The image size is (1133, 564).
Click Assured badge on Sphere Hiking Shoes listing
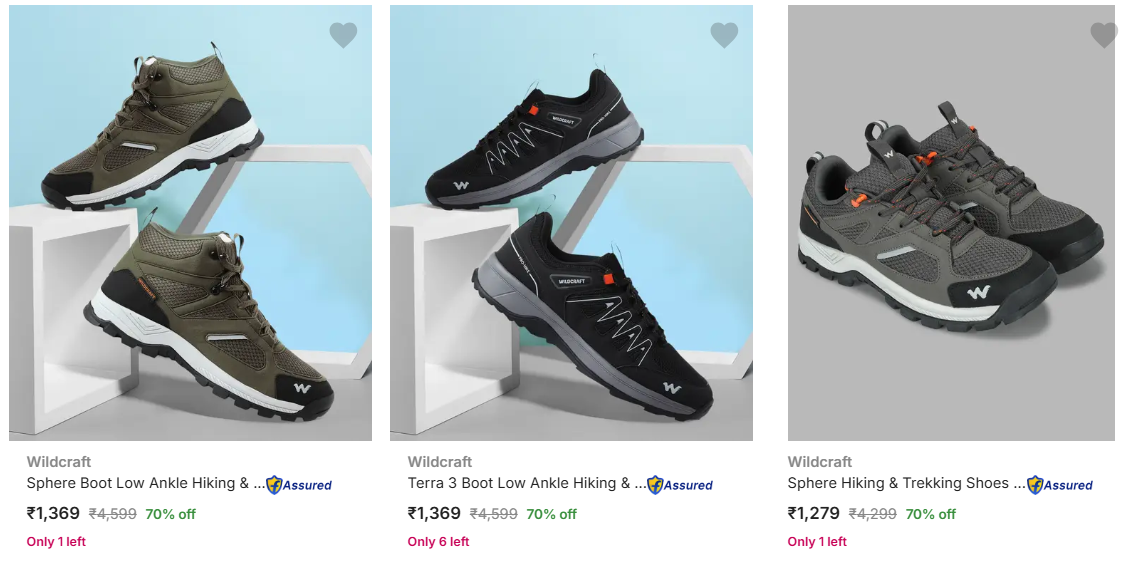(x=1061, y=485)
